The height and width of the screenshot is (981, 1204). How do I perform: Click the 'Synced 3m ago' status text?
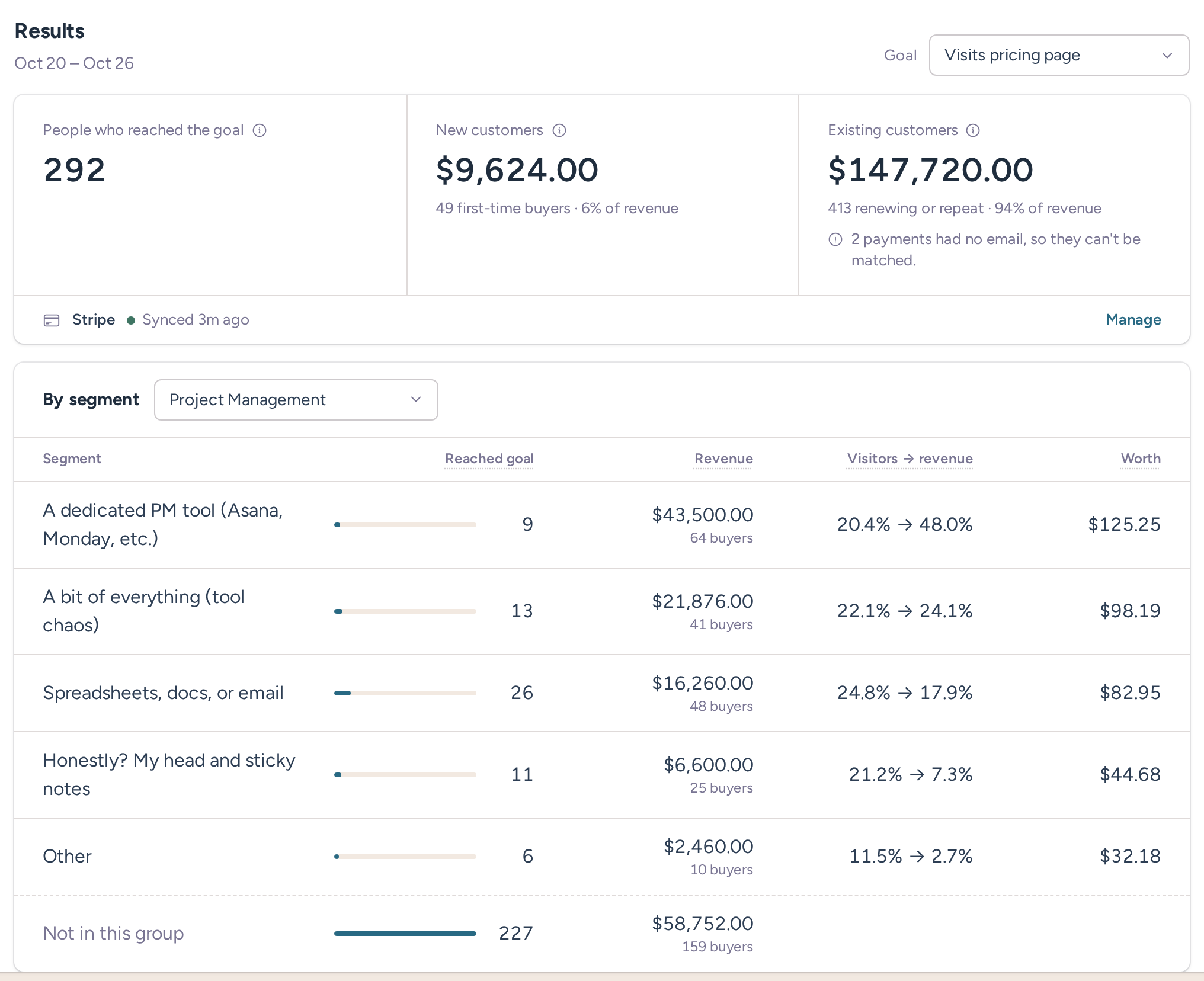196,320
